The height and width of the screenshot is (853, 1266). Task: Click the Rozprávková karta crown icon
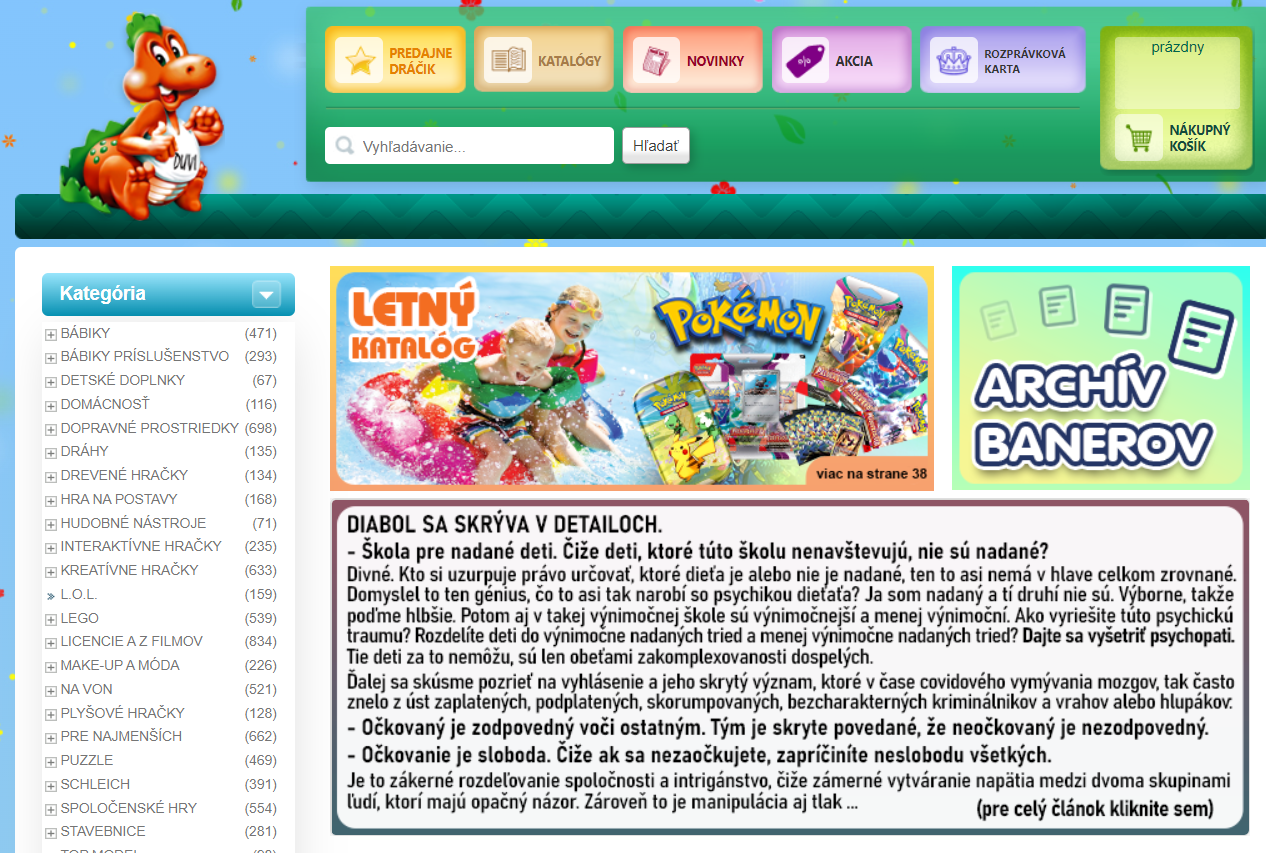pos(953,61)
